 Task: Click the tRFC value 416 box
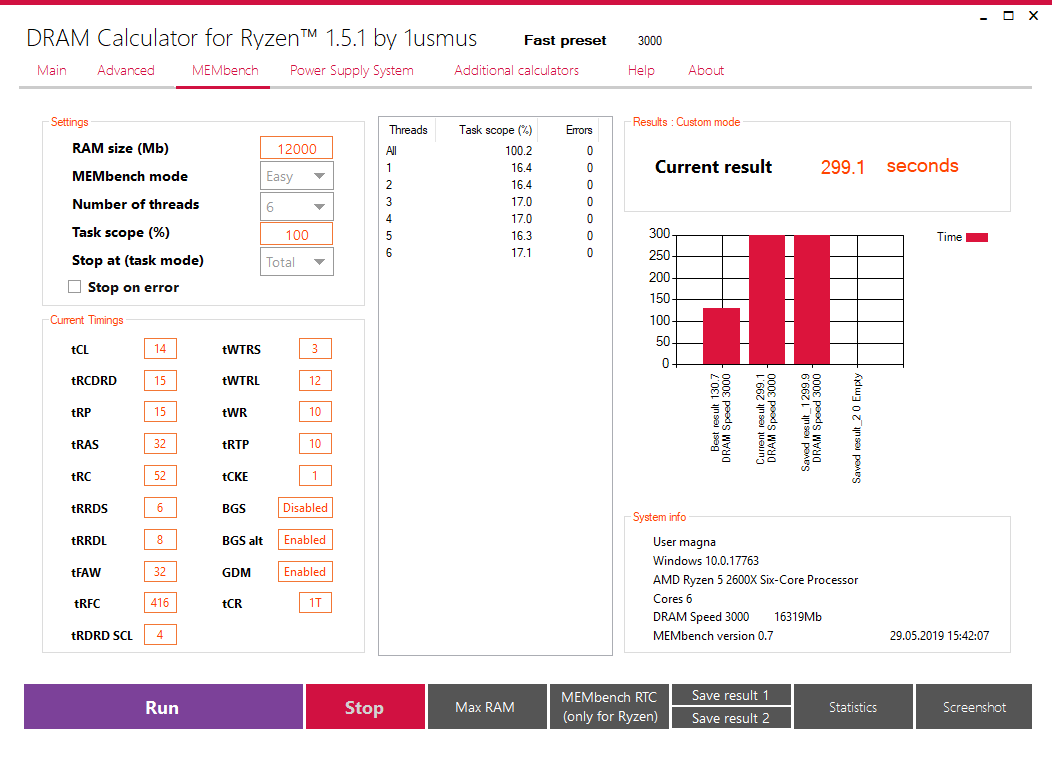[160, 603]
